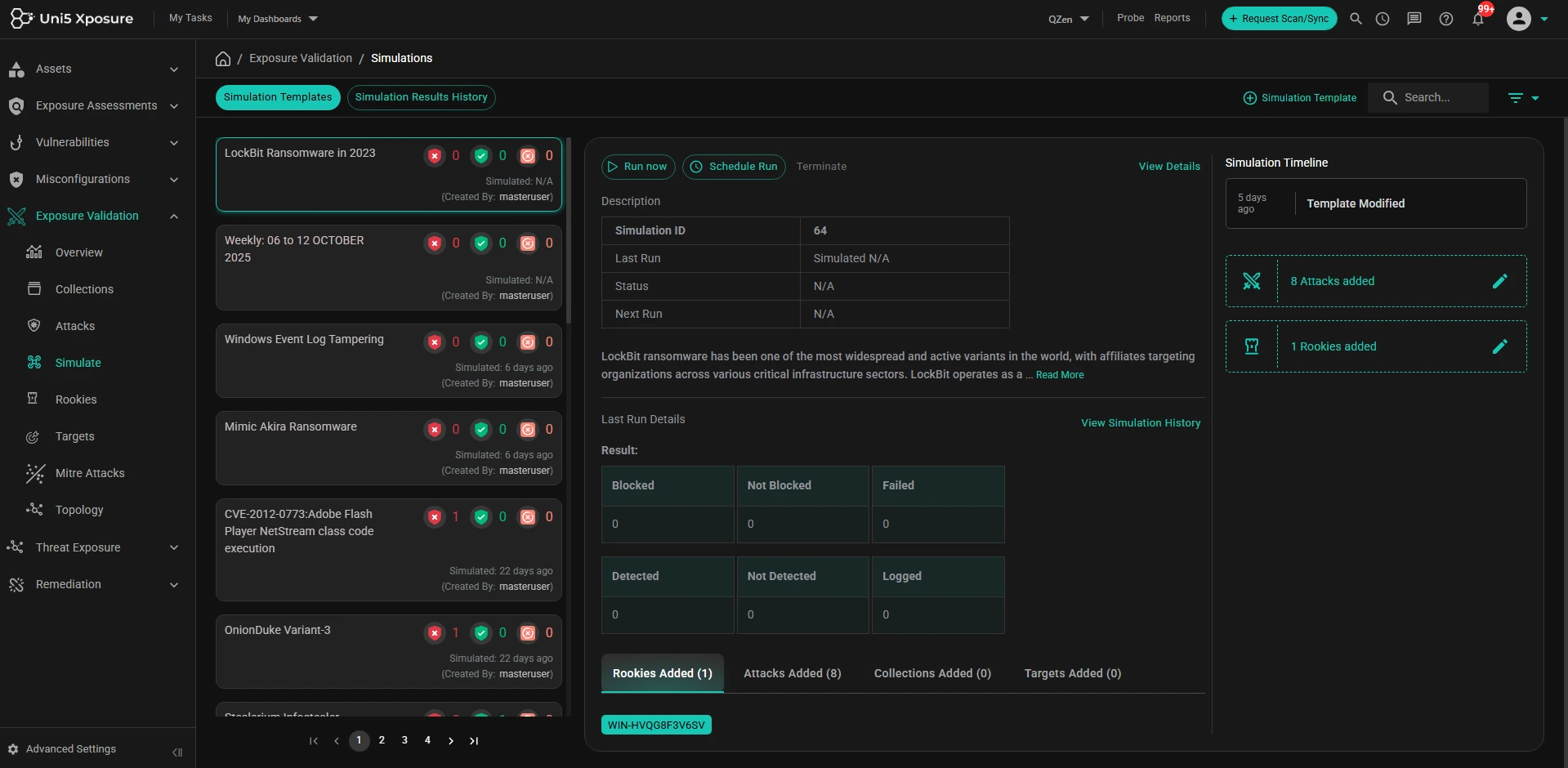Open the filter dropdown arrow

pyautogui.click(x=1535, y=98)
